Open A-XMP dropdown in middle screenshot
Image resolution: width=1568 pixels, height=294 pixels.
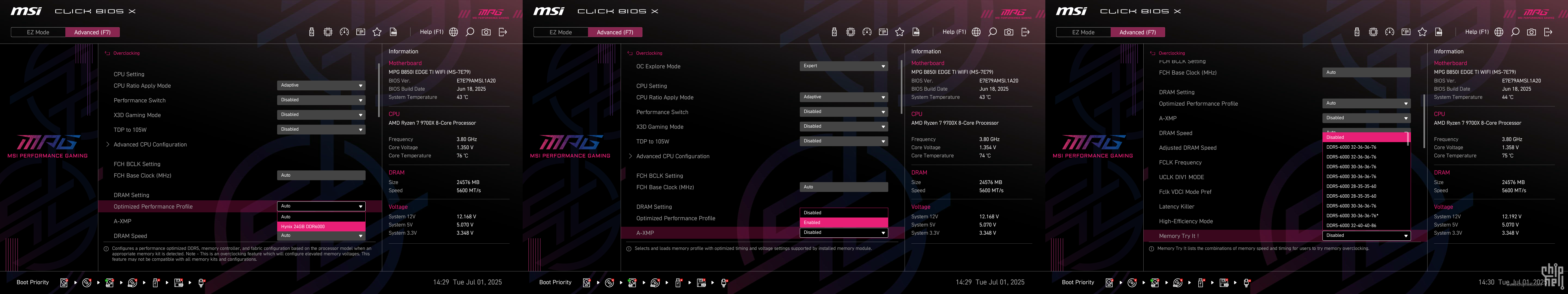[x=844, y=232]
